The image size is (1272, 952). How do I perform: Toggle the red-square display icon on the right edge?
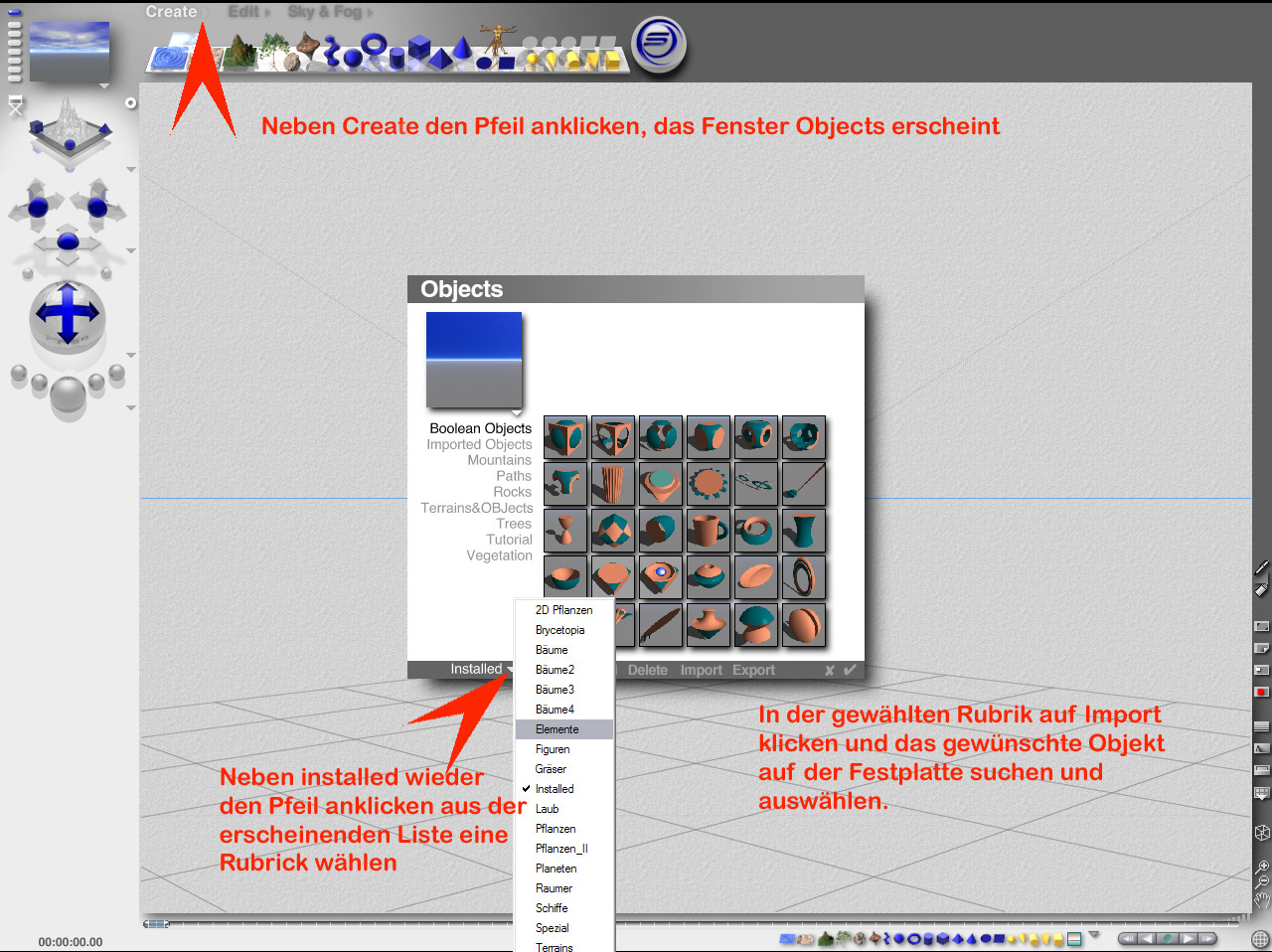1262,692
